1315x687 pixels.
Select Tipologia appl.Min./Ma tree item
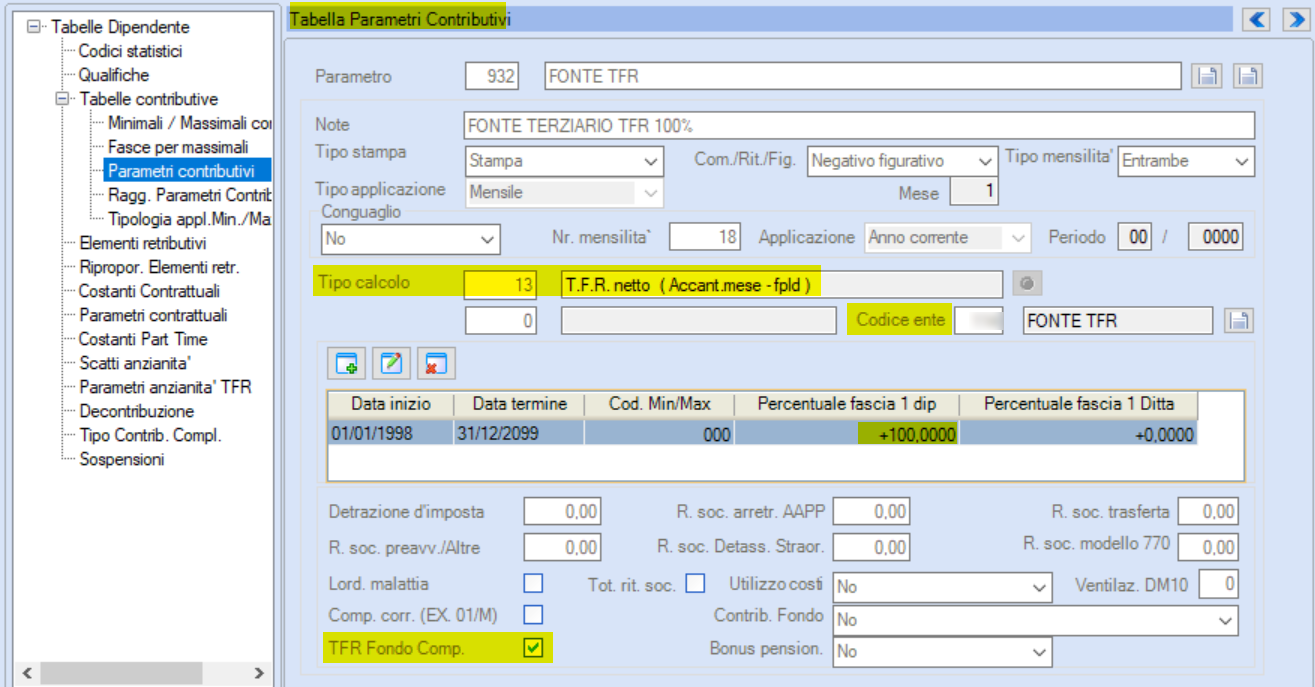(189, 219)
